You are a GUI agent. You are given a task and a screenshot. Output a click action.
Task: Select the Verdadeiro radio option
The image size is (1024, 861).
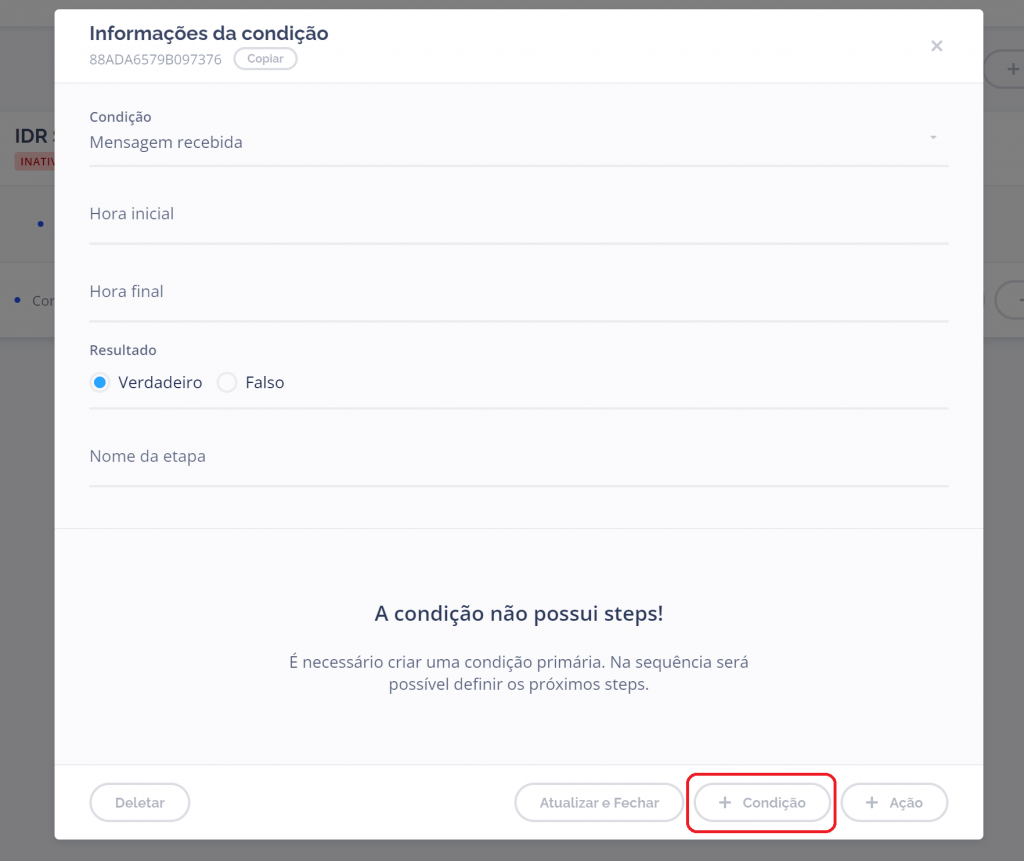(x=100, y=383)
